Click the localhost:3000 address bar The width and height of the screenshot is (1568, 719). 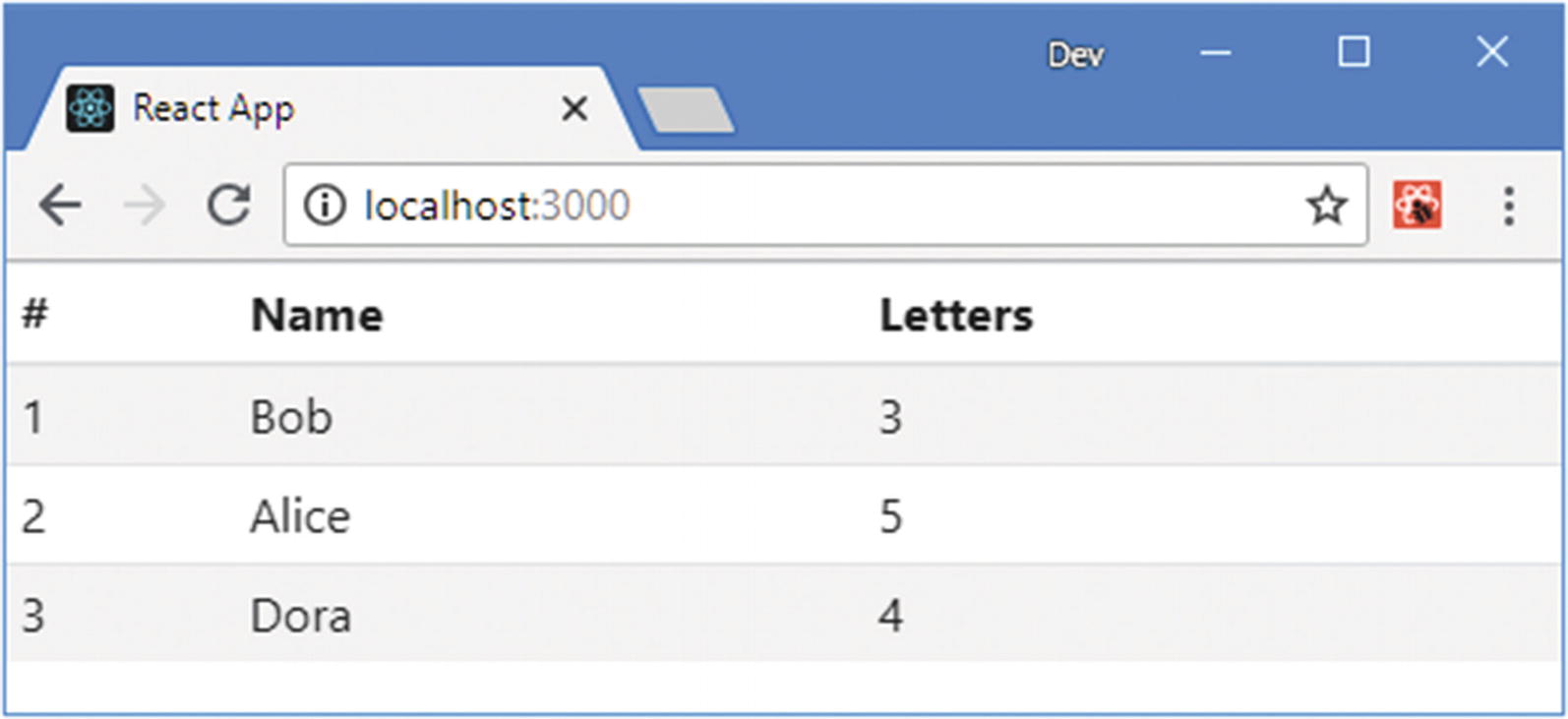click(x=787, y=206)
